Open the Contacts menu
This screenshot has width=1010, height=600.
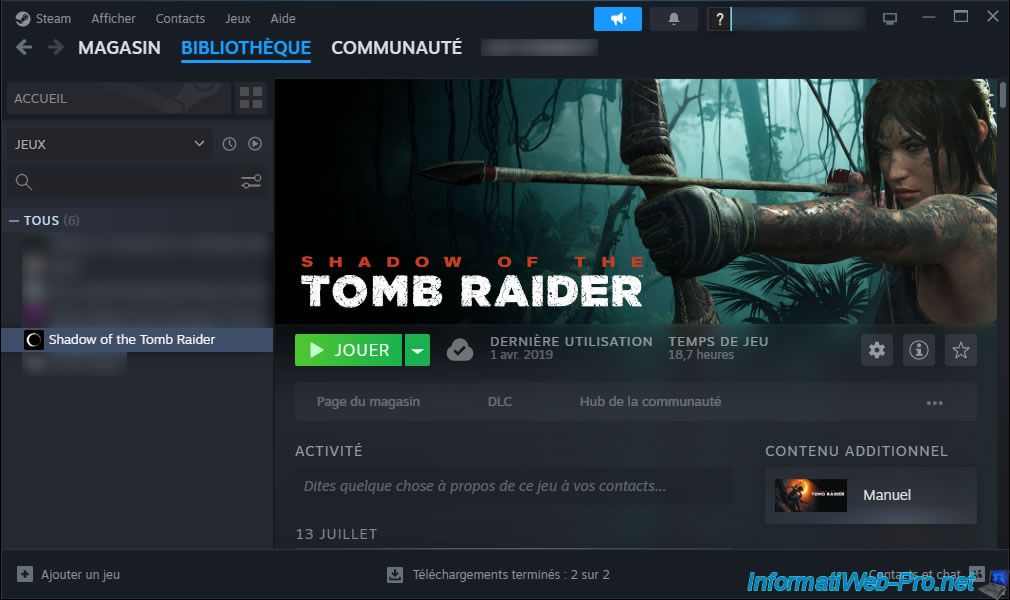(180, 19)
